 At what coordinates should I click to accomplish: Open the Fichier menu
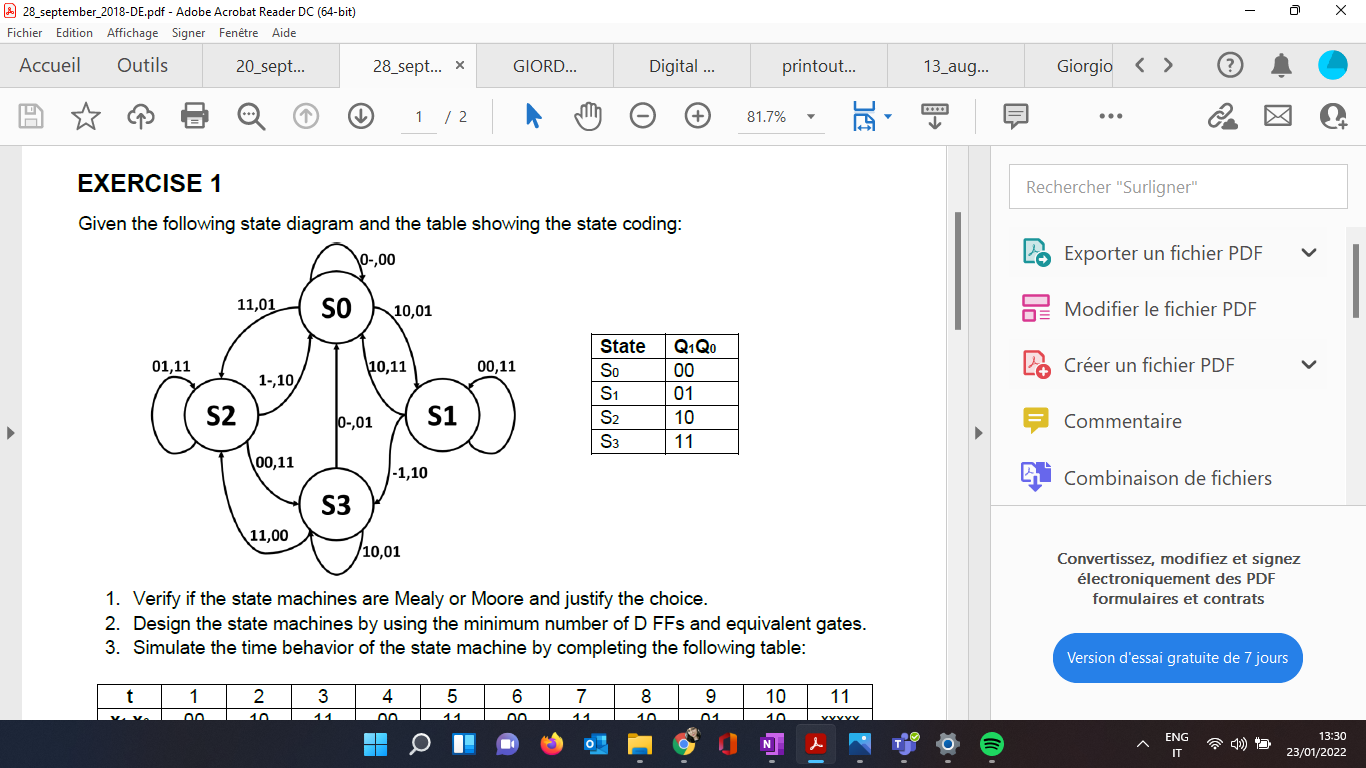pos(24,32)
